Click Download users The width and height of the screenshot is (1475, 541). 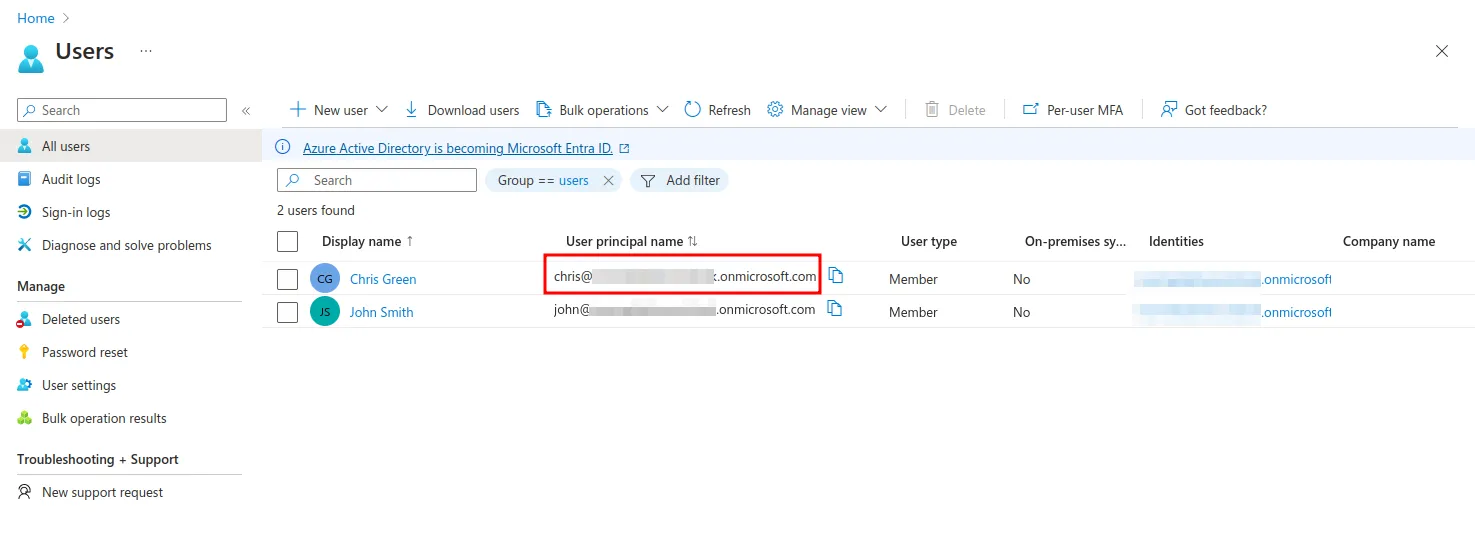[x=462, y=110]
